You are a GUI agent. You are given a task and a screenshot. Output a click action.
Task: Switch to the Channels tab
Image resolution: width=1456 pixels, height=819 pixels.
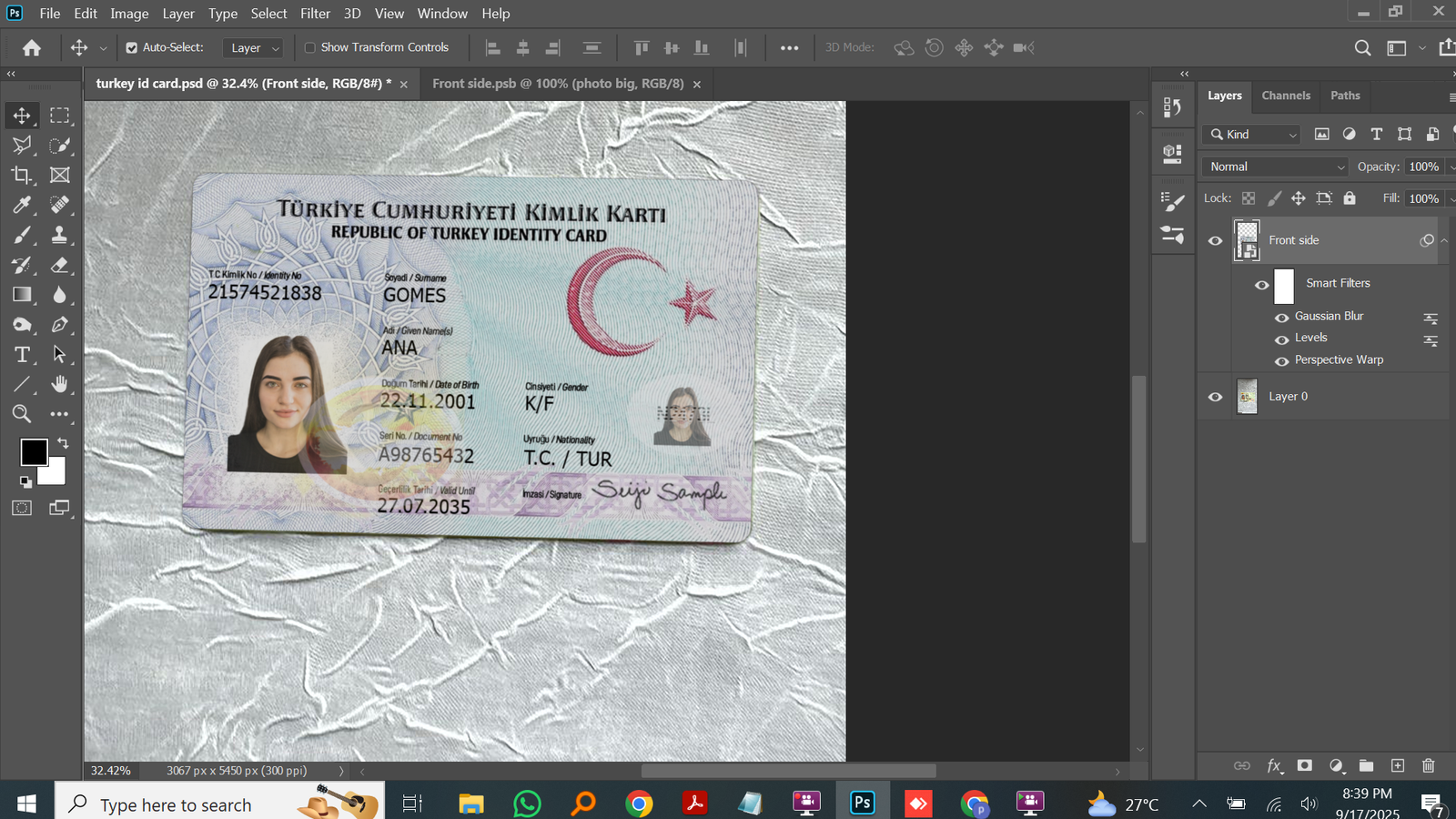1285,96
